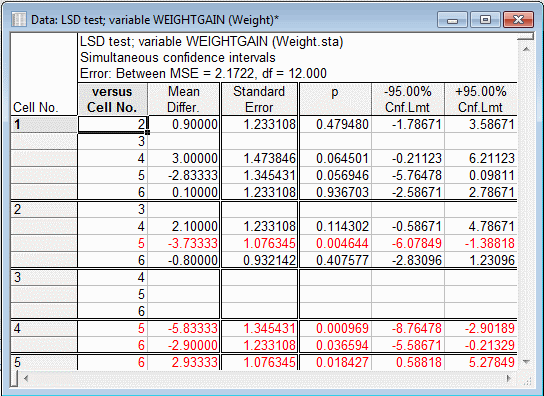Select the 'Mean Differ.' column header
This screenshot has height=396, width=544.
click(x=184, y=99)
